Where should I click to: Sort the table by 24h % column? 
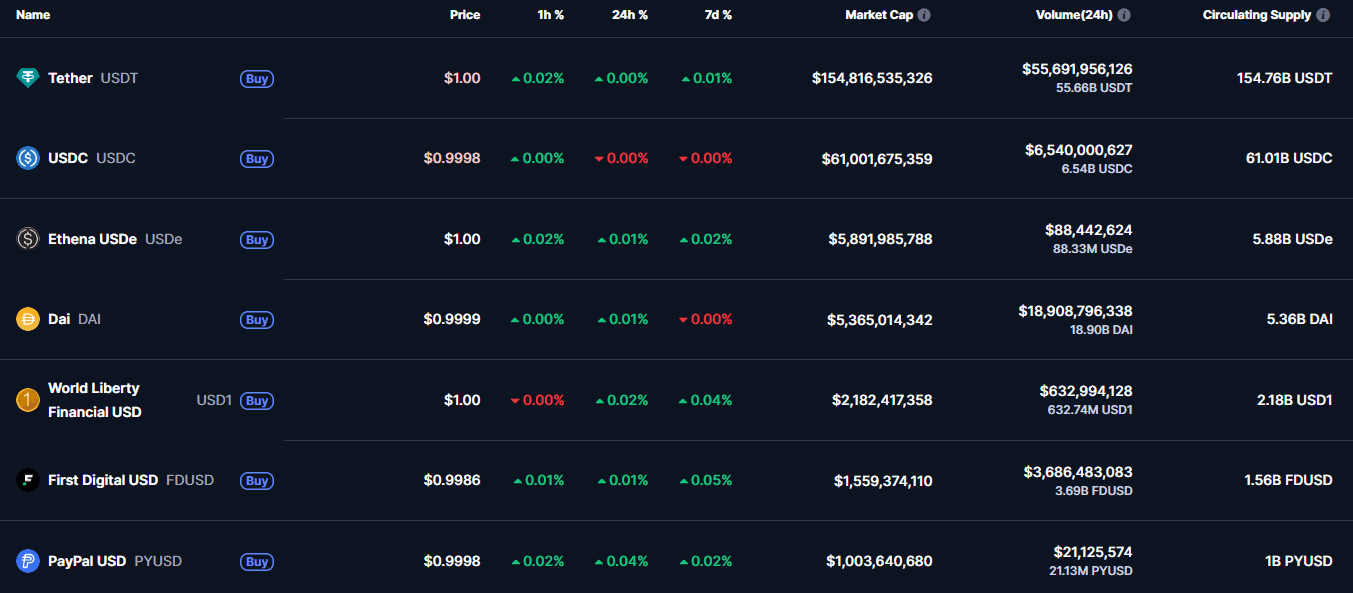tap(630, 15)
